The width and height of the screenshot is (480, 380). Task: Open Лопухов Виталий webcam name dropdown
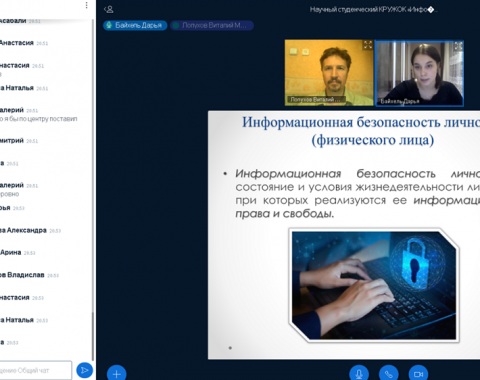(315, 99)
